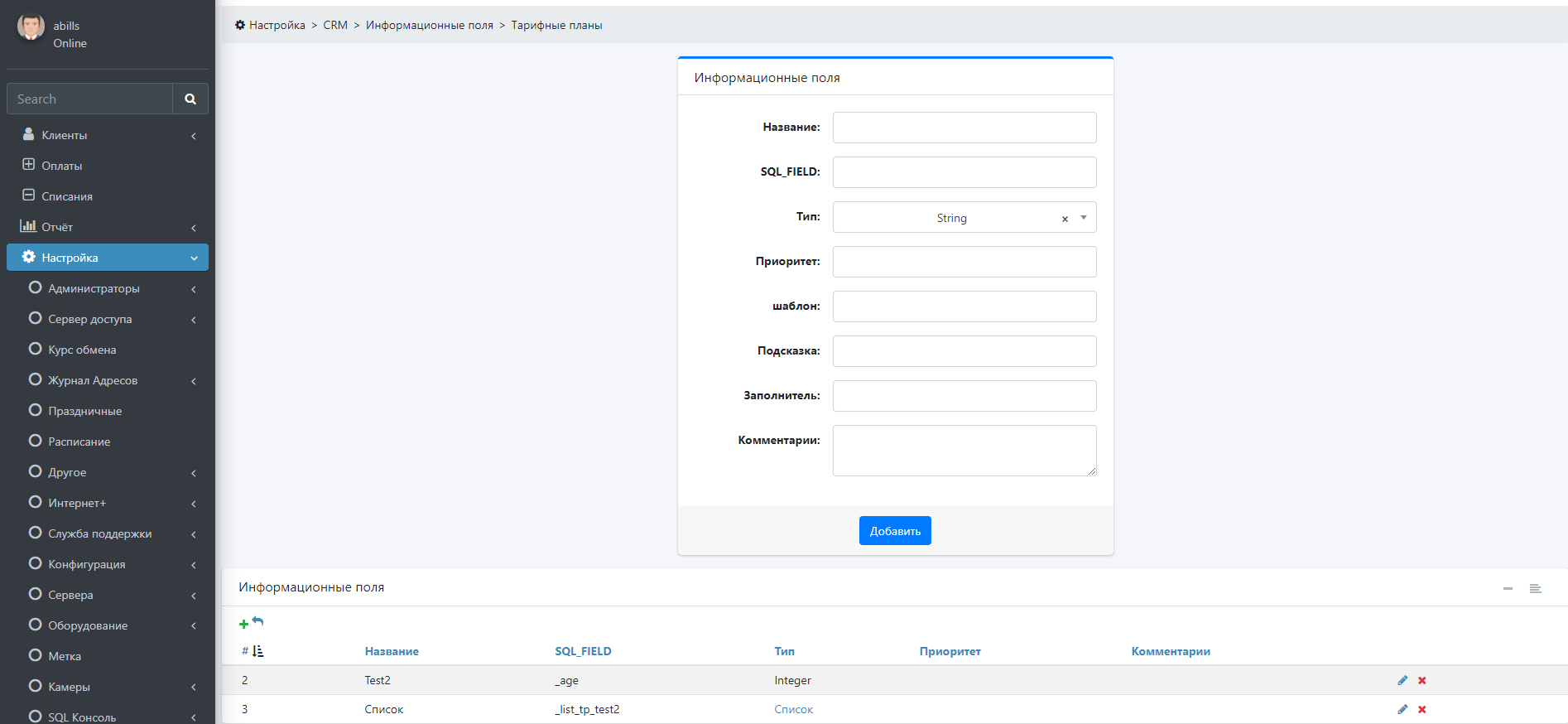This screenshot has width=1568, height=724.
Task: Collapse the Информационные поля table panel
Action: (x=1508, y=588)
